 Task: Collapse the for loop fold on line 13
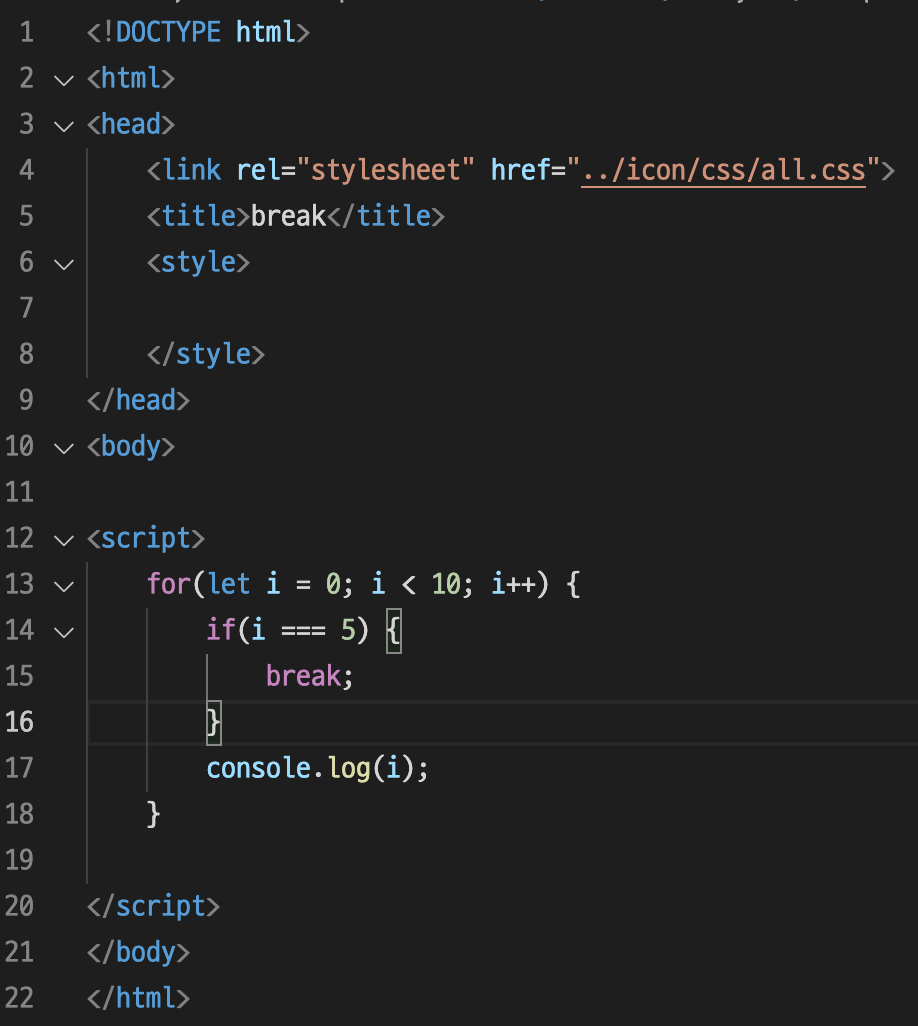click(63, 586)
